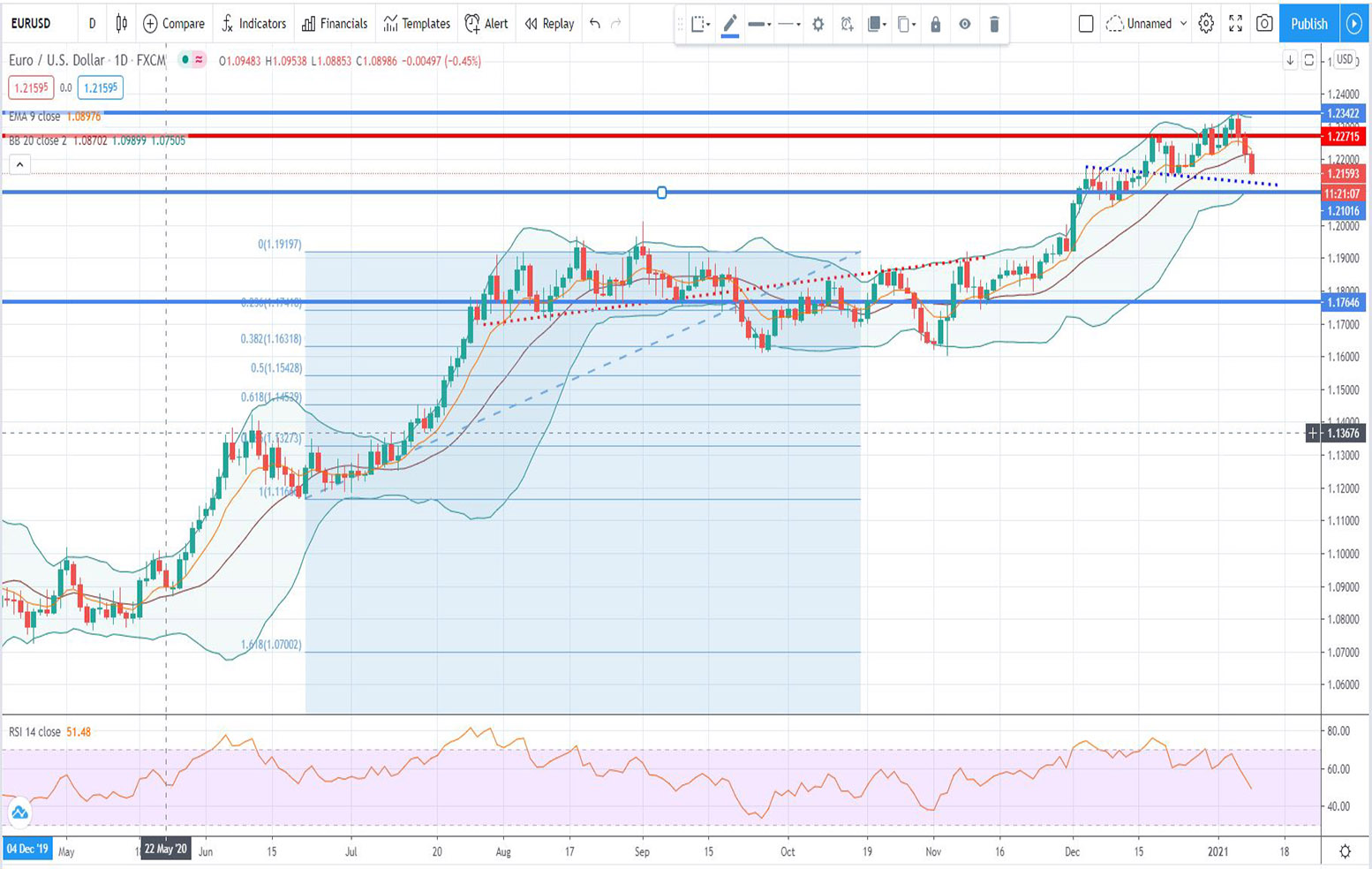
Task: Click the blue Publish button
Action: coord(1308,24)
